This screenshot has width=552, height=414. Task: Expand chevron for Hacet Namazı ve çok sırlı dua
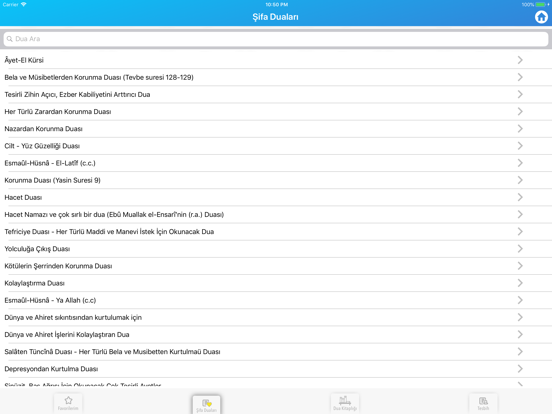coord(520,214)
